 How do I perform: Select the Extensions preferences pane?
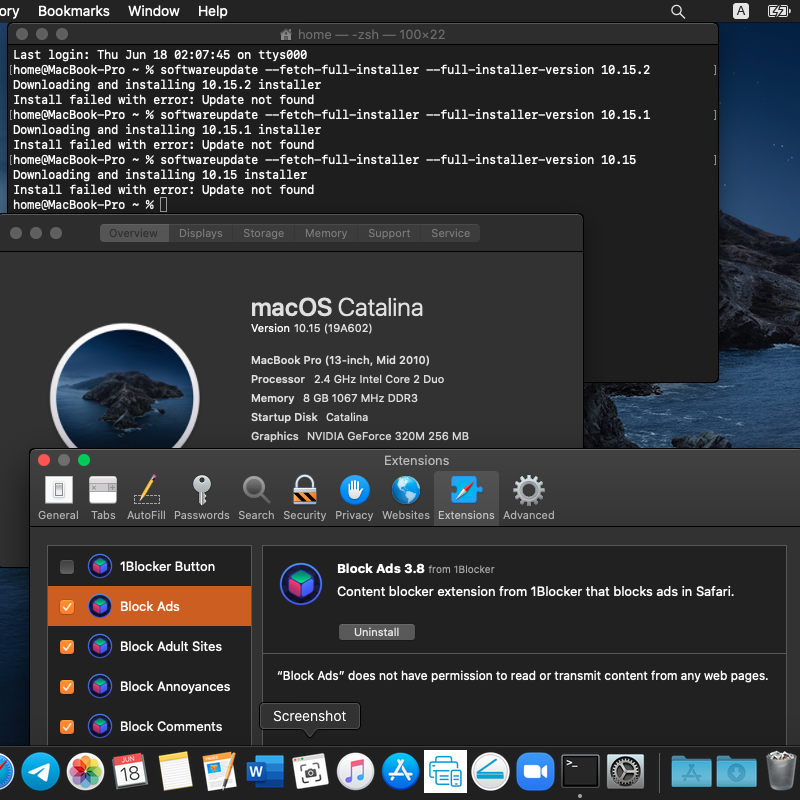pyautogui.click(x=466, y=498)
